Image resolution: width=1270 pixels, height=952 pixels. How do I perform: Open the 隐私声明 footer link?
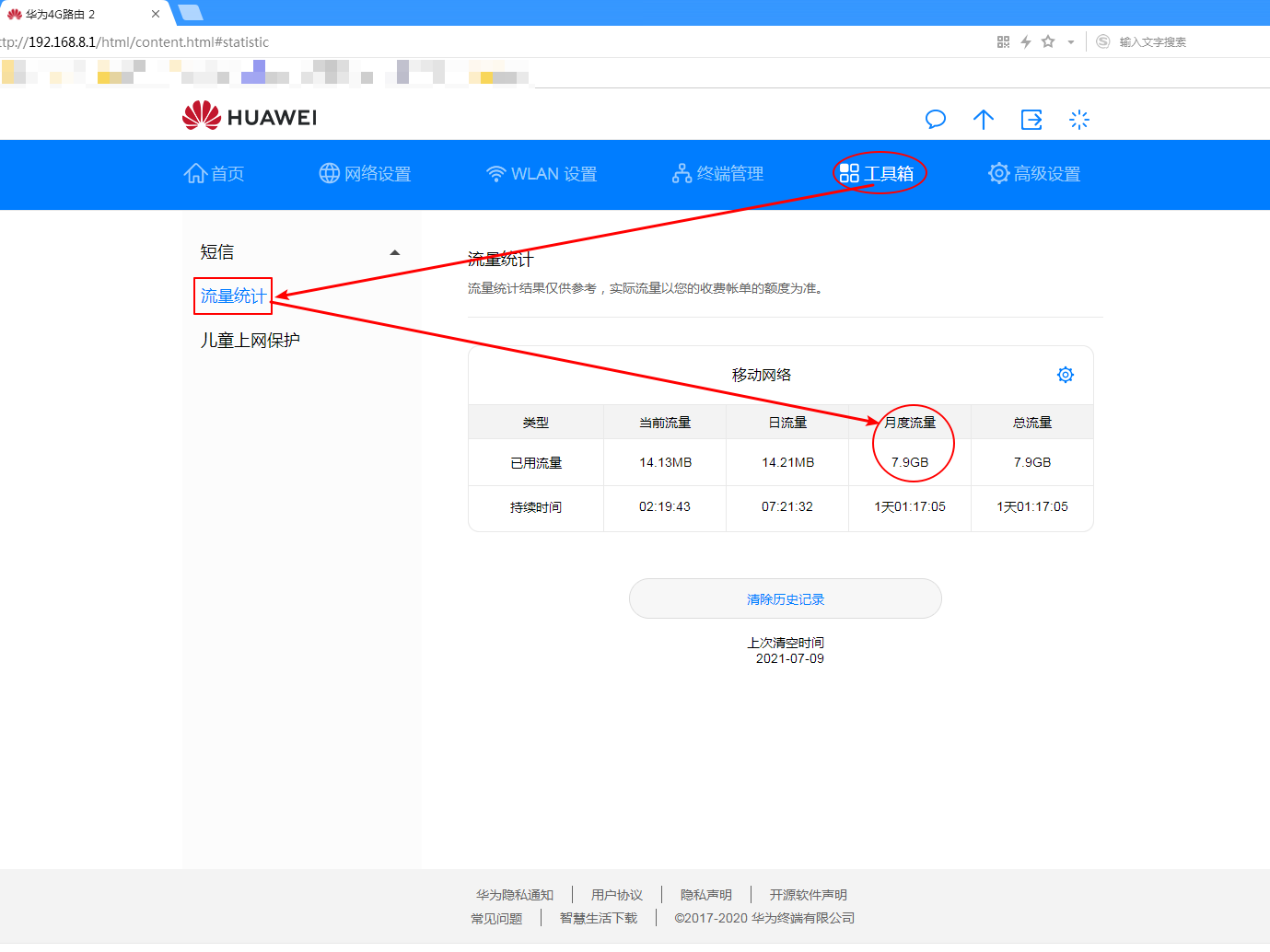point(706,895)
